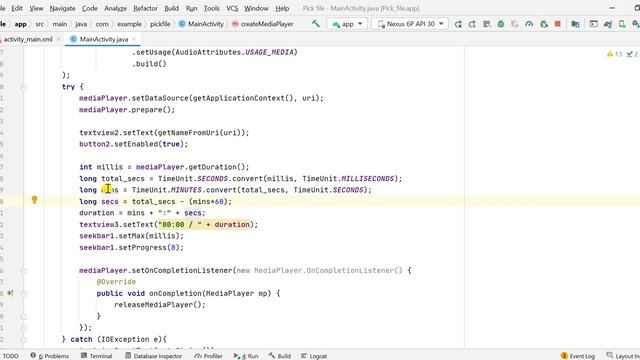
Task: Click the Run Anything window icon in toolbar
Action: [593, 24]
